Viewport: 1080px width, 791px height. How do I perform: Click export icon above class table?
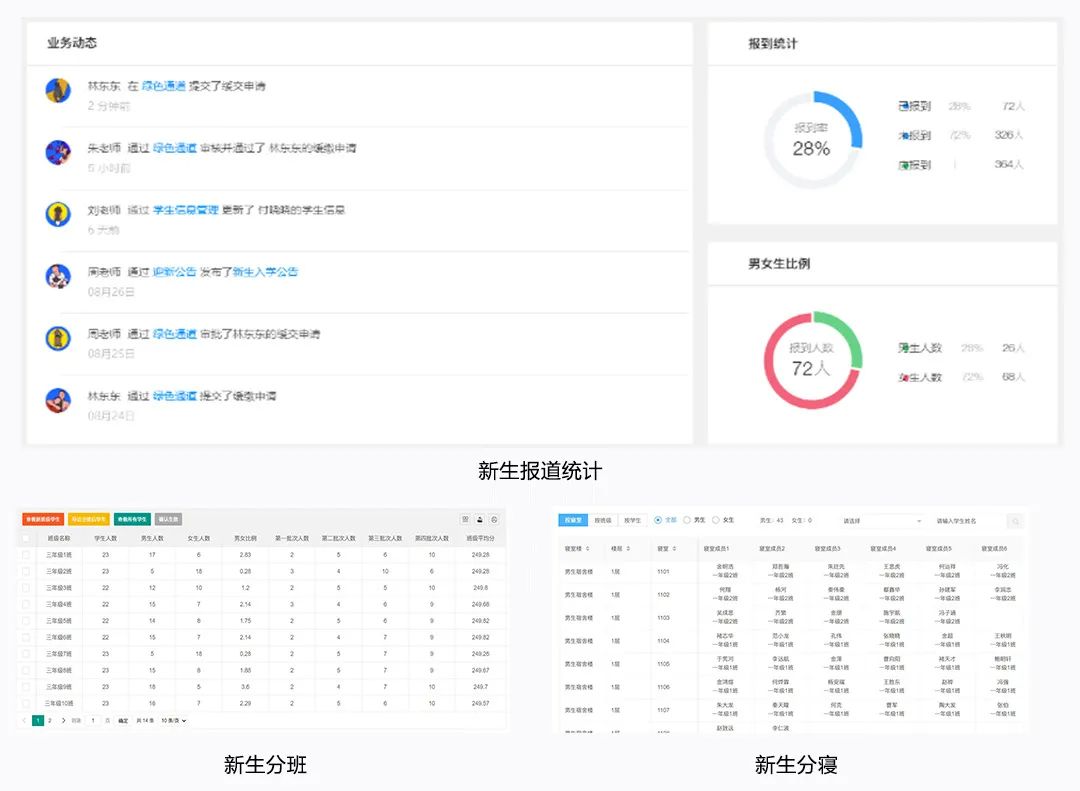click(480, 520)
